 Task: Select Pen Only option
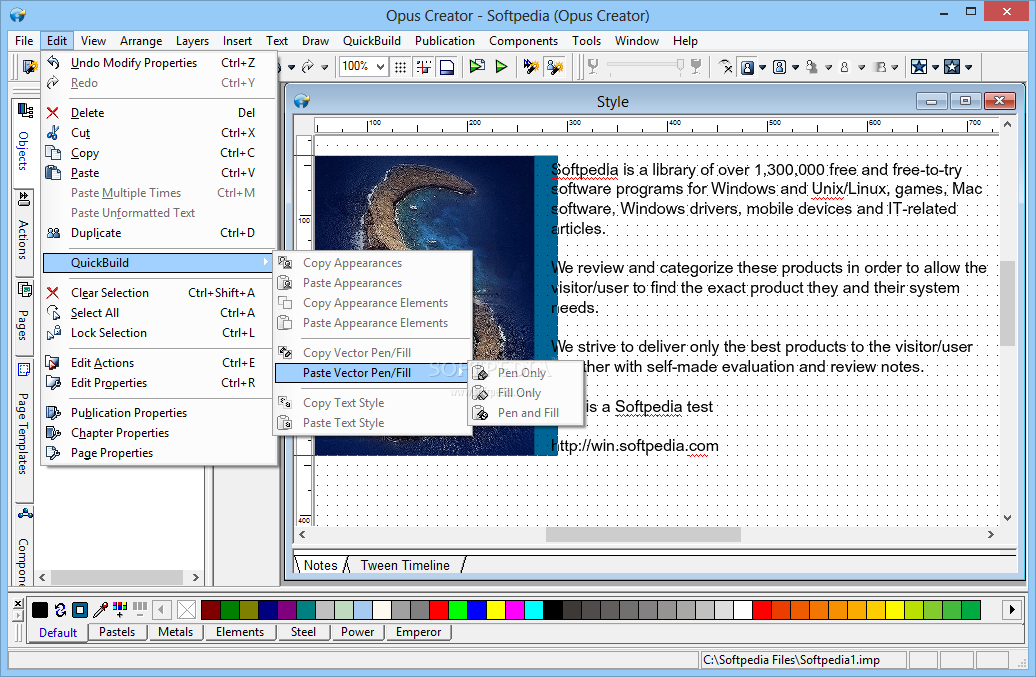coord(527,373)
